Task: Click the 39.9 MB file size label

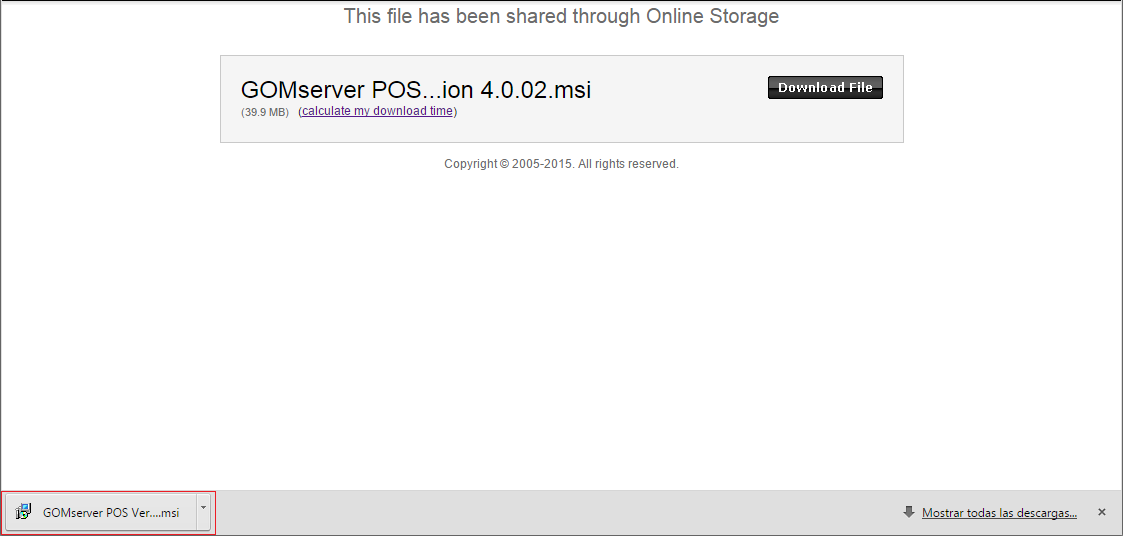Action: (265, 112)
